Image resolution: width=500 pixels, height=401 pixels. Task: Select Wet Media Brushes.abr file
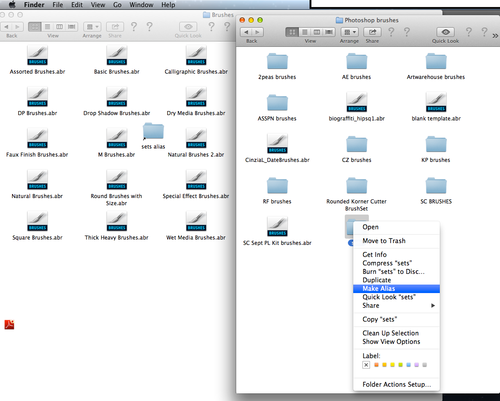196,221
